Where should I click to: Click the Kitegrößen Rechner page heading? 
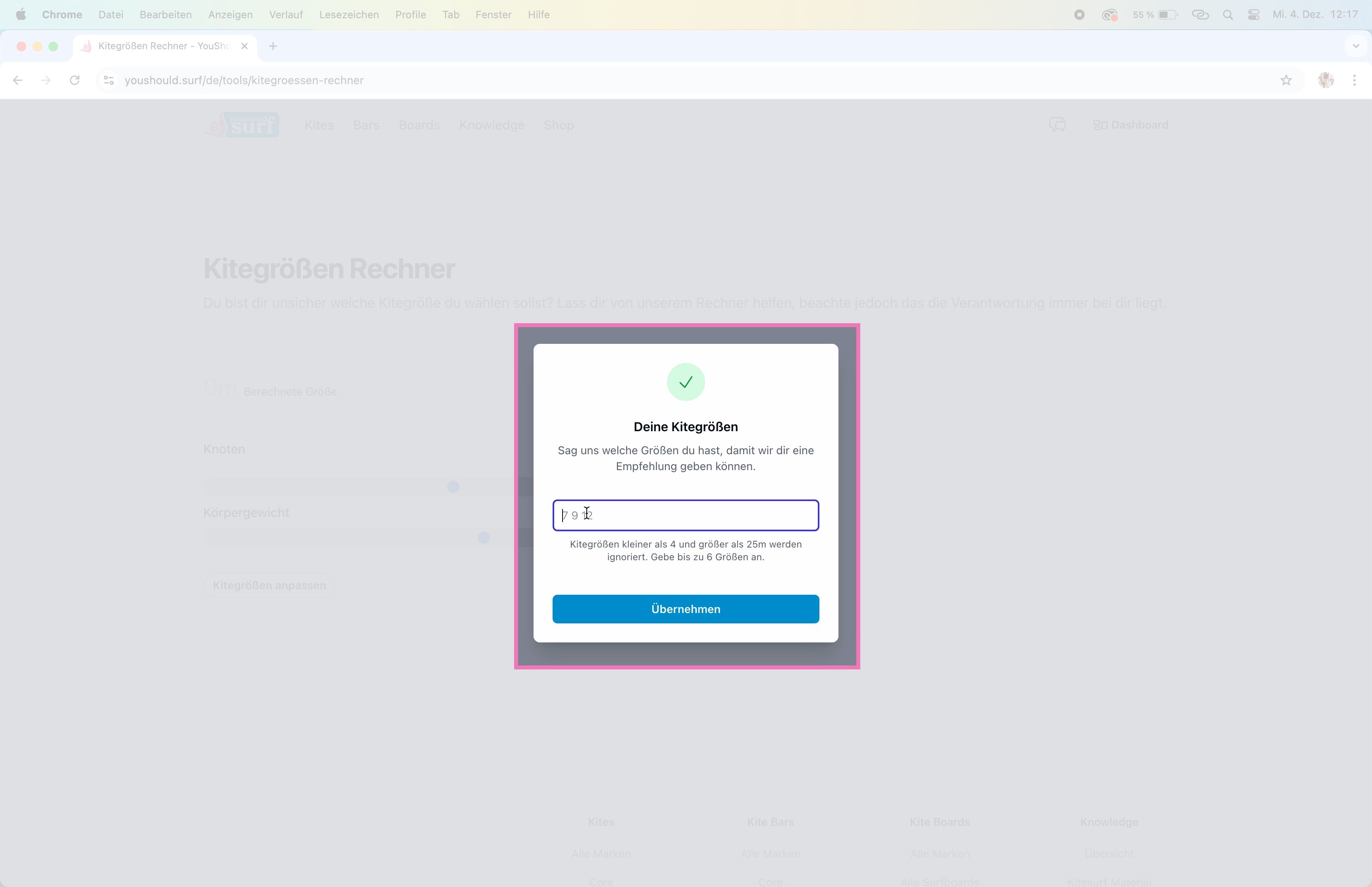pyautogui.click(x=330, y=269)
